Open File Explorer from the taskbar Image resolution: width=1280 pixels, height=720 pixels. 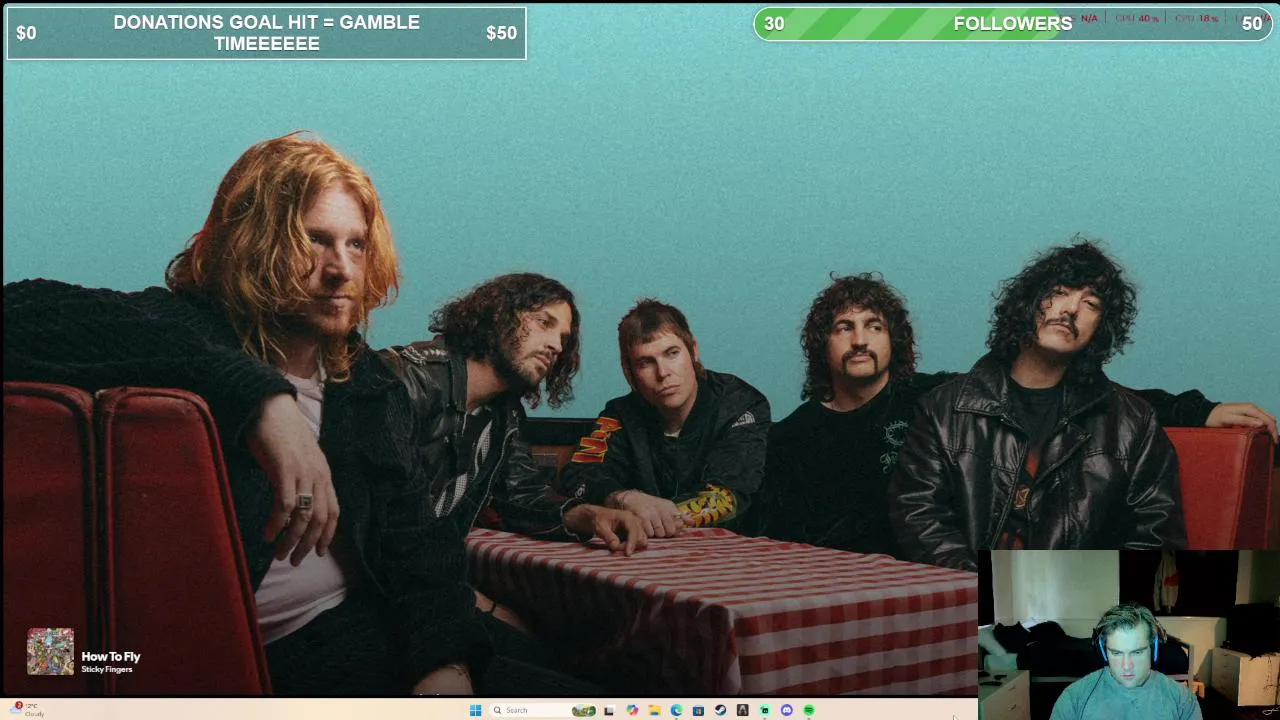(654, 710)
